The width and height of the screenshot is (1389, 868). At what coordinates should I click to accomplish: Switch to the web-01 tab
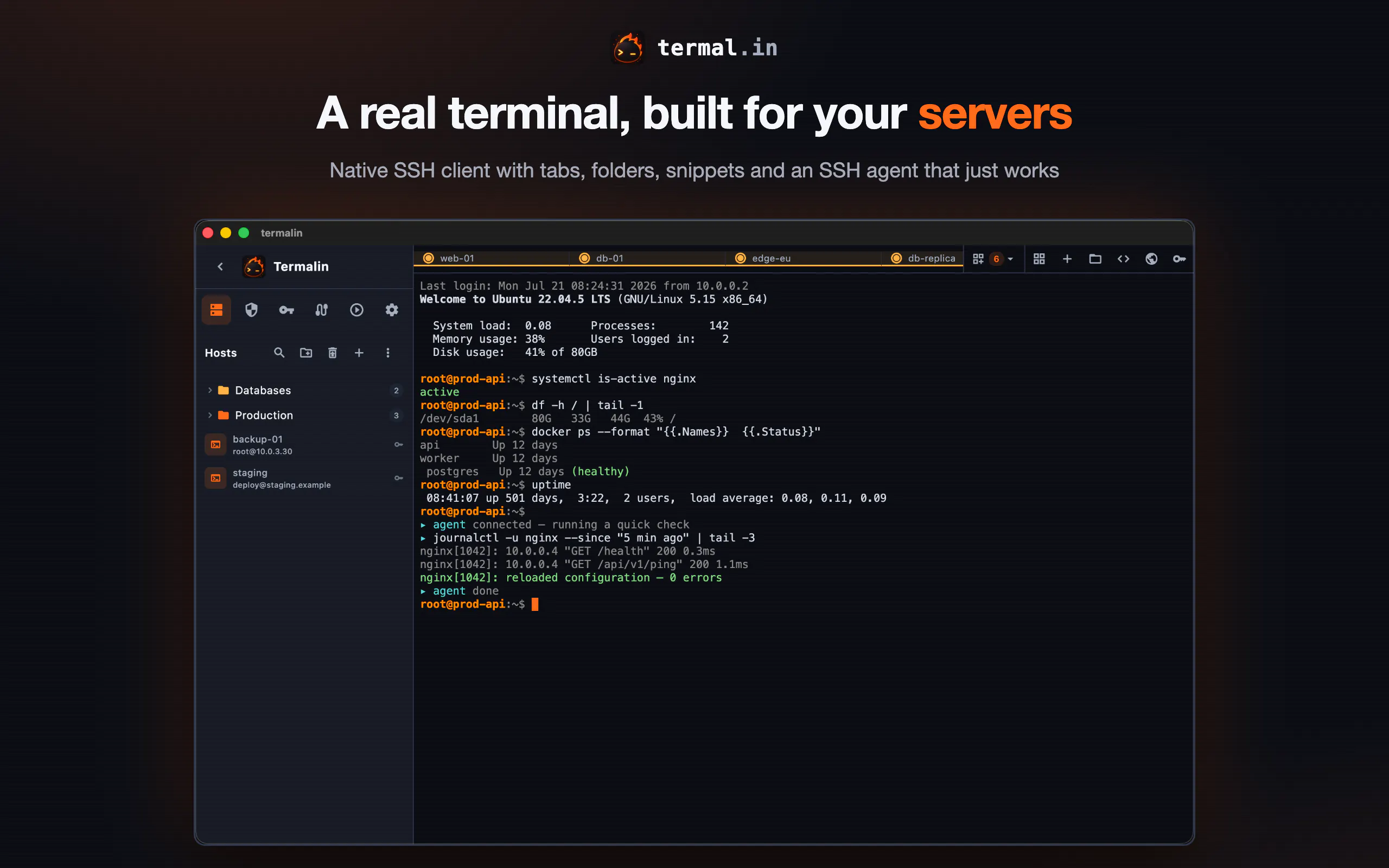click(492, 258)
